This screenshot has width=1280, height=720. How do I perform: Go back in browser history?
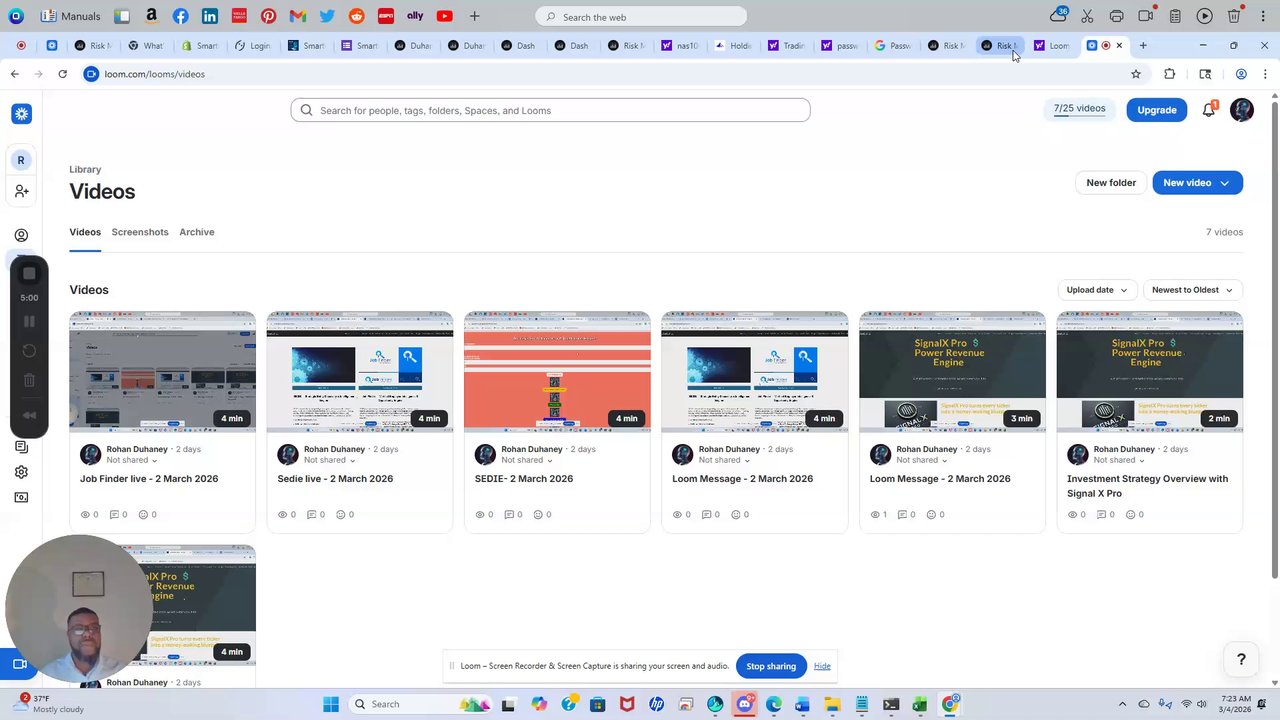(14, 74)
